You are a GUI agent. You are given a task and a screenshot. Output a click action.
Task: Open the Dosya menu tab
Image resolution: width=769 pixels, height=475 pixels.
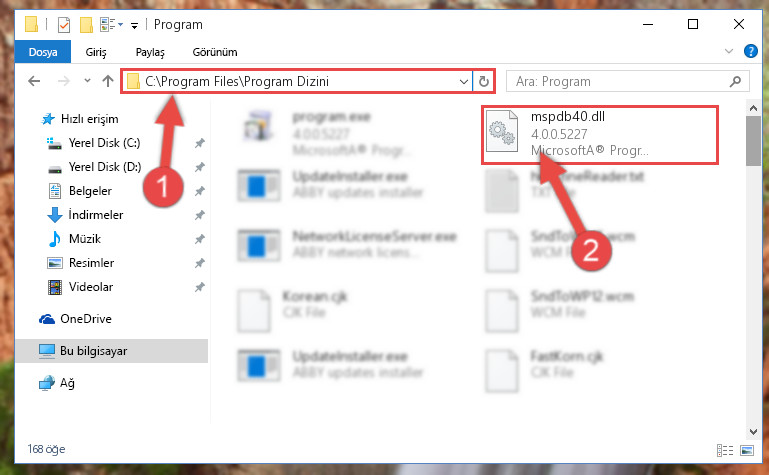coord(43,52)
